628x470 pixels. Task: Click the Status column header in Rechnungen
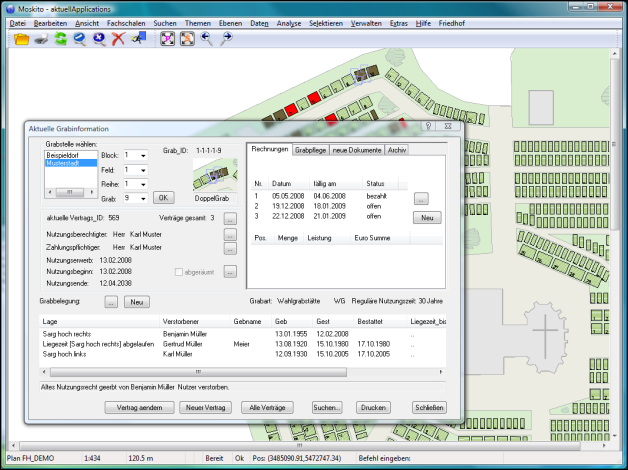(380, 184)
